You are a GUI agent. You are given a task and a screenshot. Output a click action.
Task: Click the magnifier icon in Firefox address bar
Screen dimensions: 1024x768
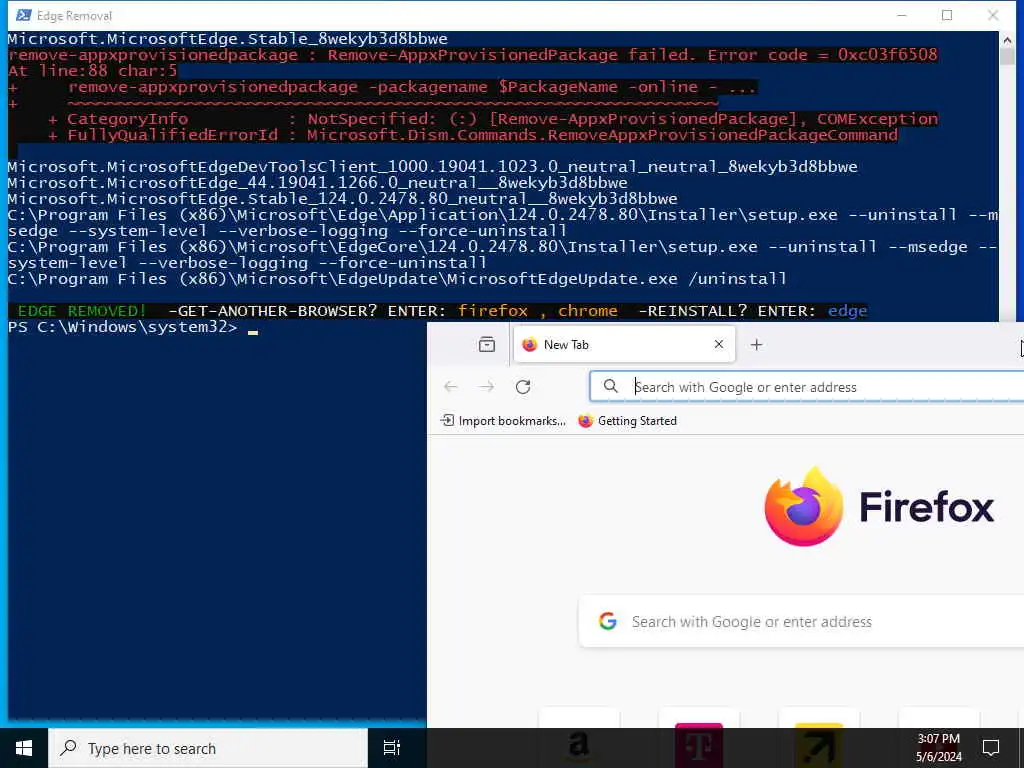611,386
